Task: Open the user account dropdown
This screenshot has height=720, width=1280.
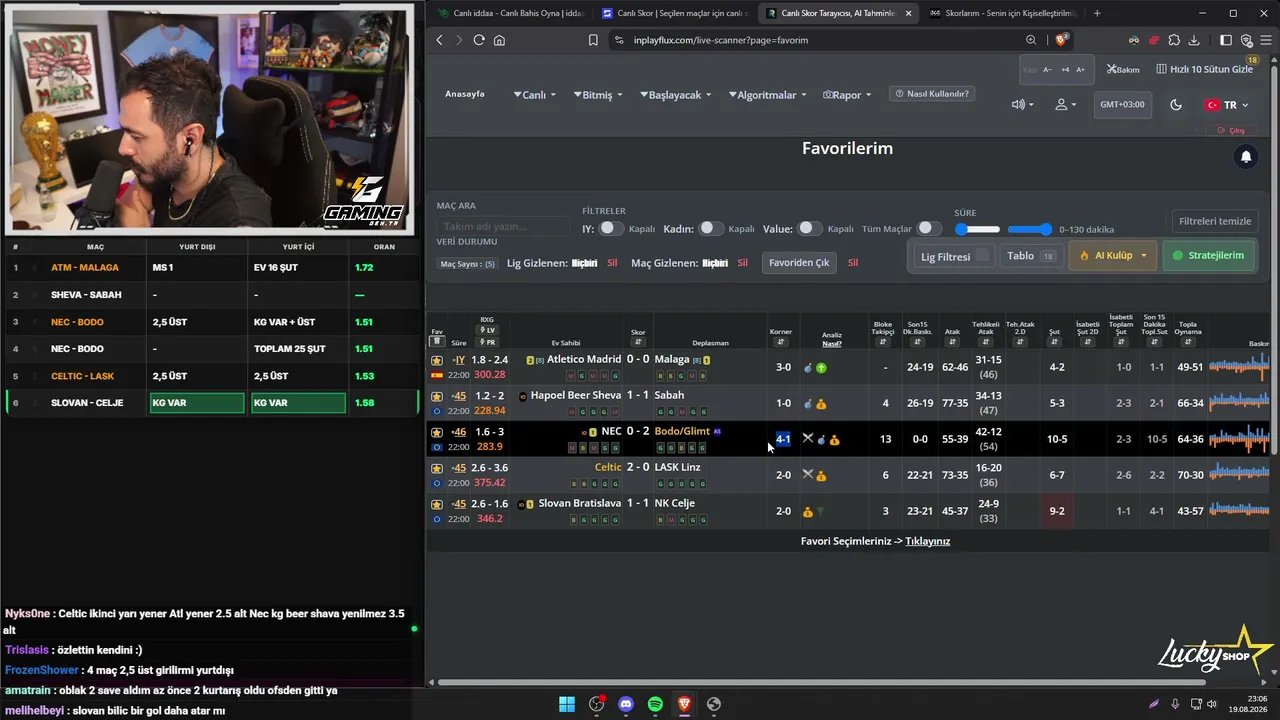Action: click(x=1066, y=105)
